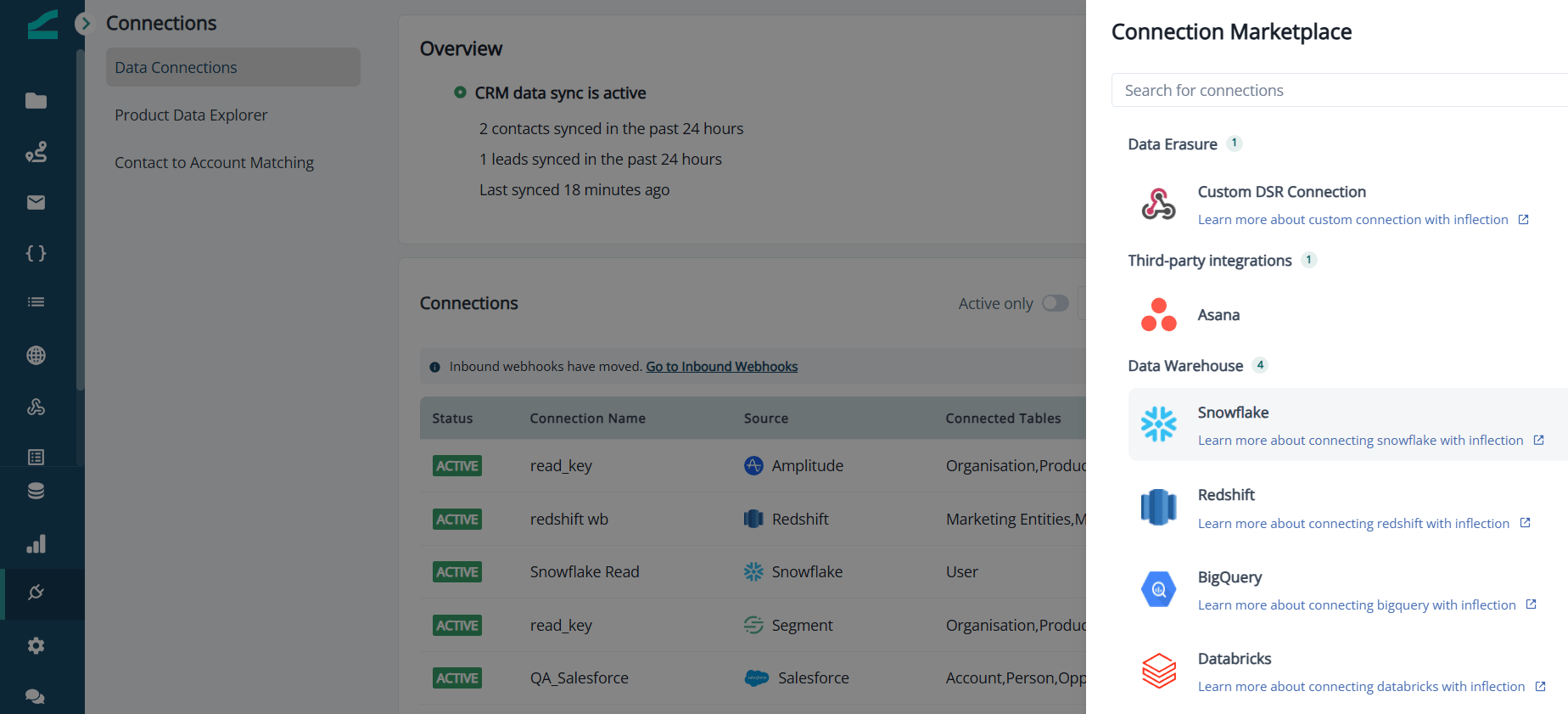Click the Asana logo in marketplace

[1158, 315]
